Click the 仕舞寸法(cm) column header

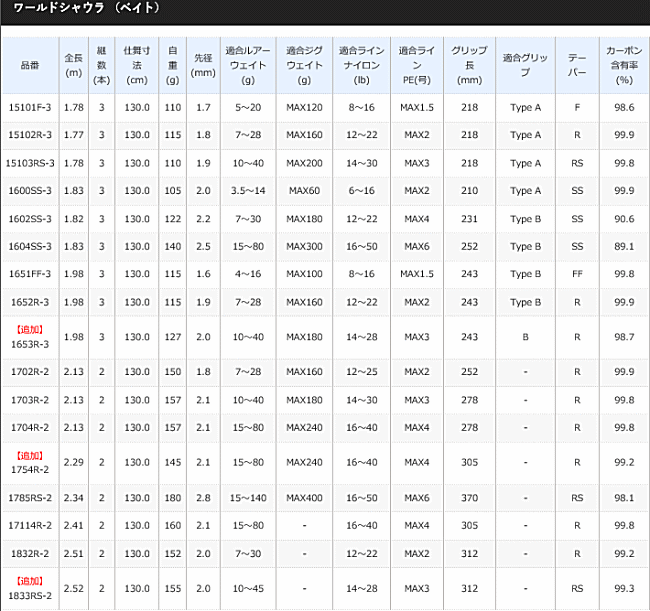[137, 65]
